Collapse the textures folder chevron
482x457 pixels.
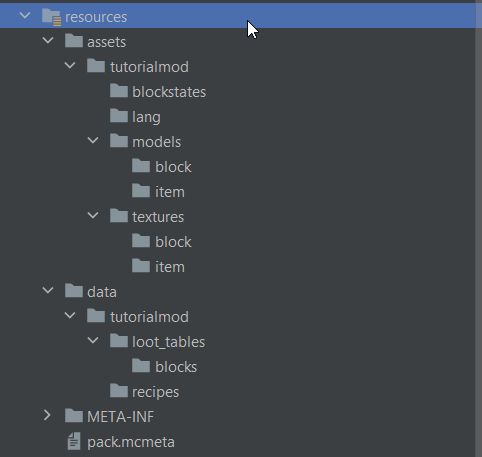pyautogui.click(x=93, y=215)
